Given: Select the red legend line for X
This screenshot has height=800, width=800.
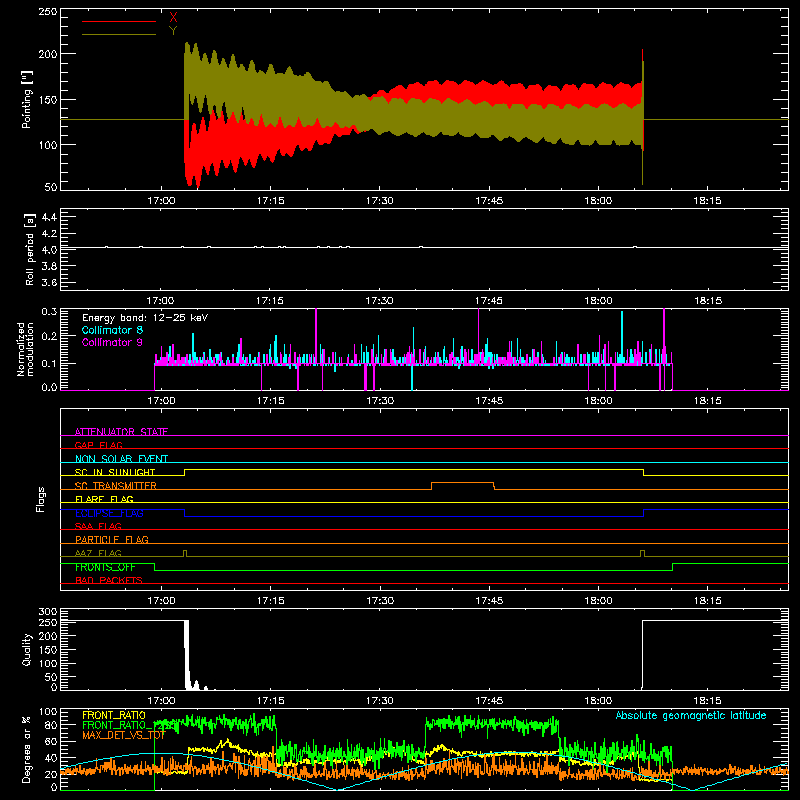Looking at the screenshot, I should click(119, 21).
